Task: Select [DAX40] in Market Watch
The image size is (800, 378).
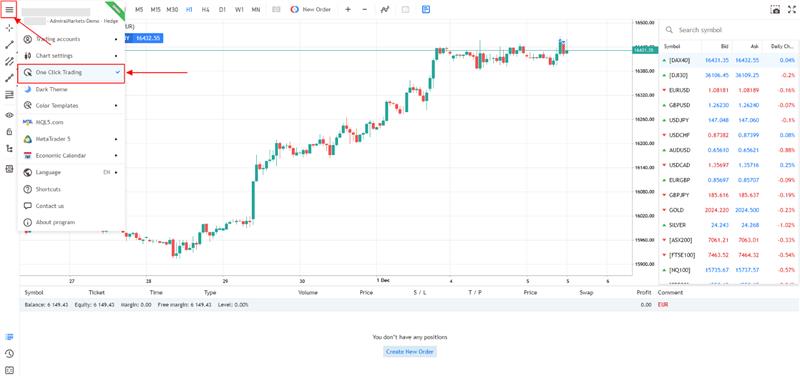Action: click(730, 60)
